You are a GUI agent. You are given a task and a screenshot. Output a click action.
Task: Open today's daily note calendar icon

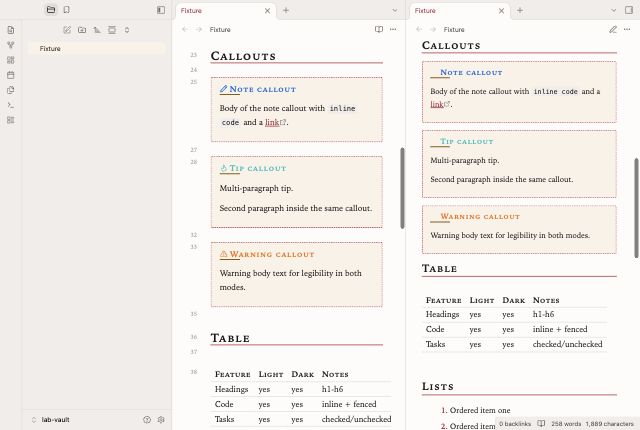coord(11,75)
